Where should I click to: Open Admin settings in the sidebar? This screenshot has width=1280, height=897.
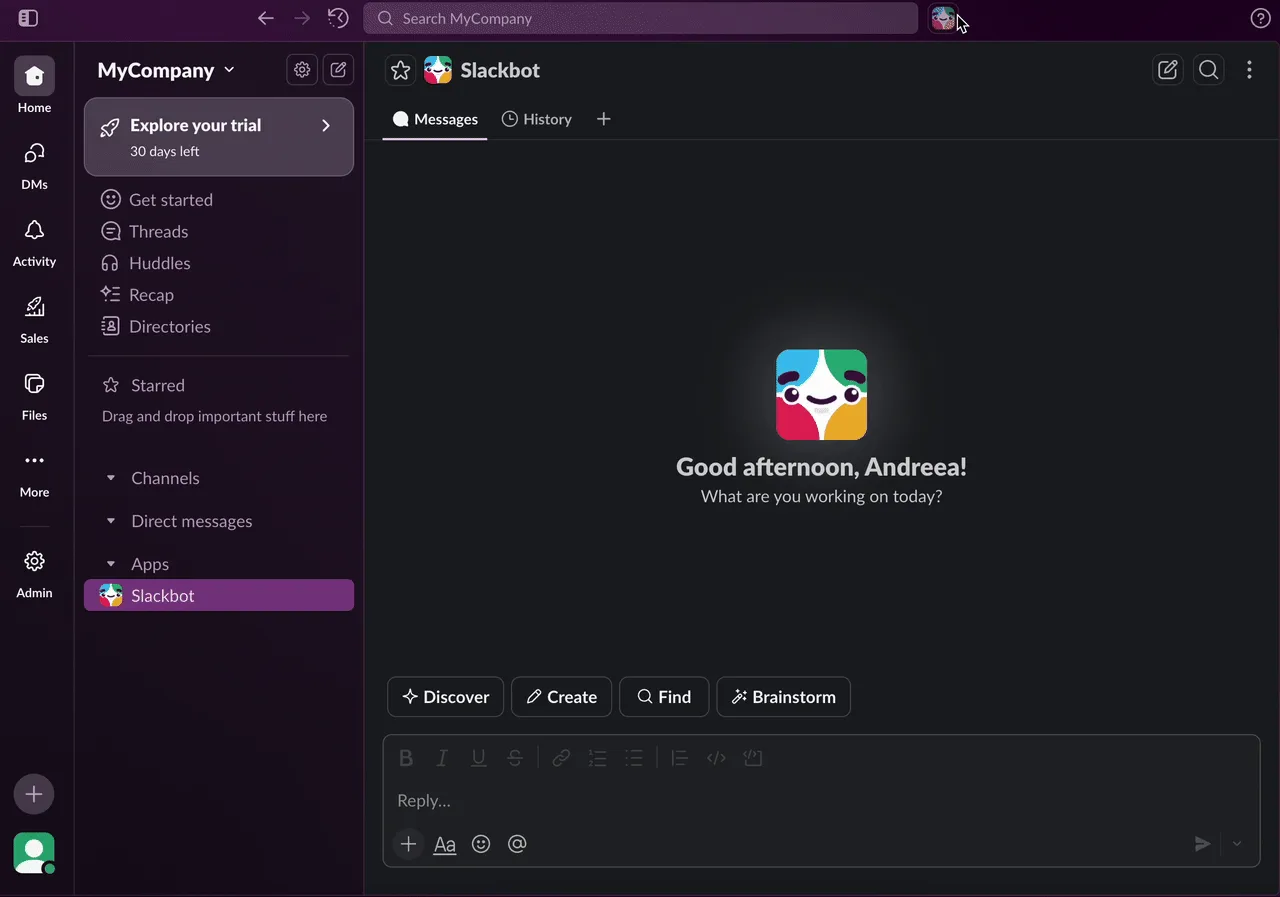point(34,573)
